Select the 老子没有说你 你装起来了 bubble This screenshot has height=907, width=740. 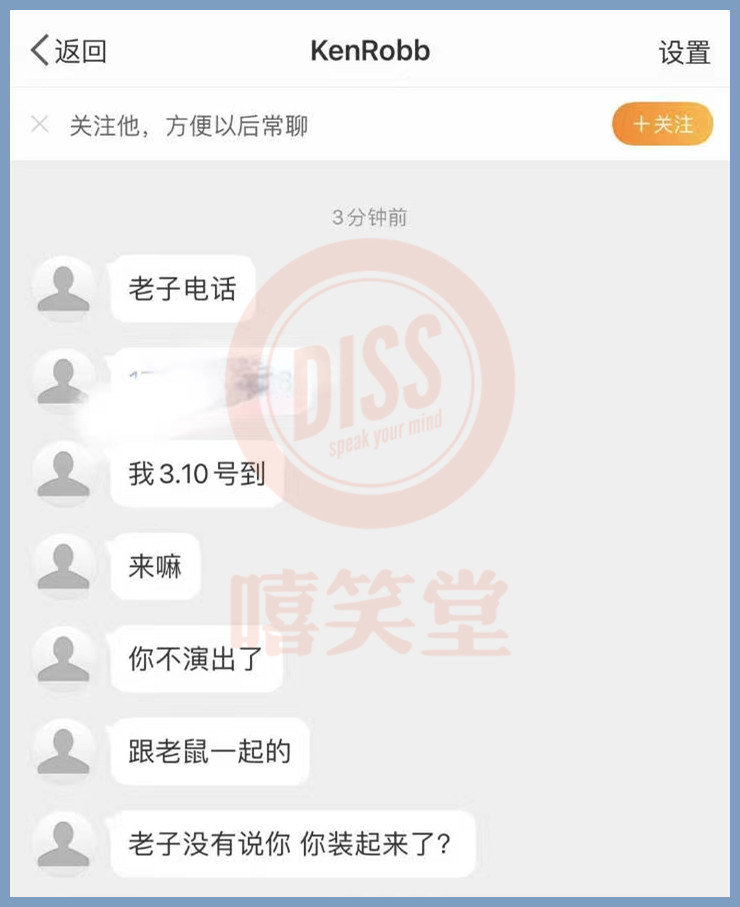tap(292, 843)
